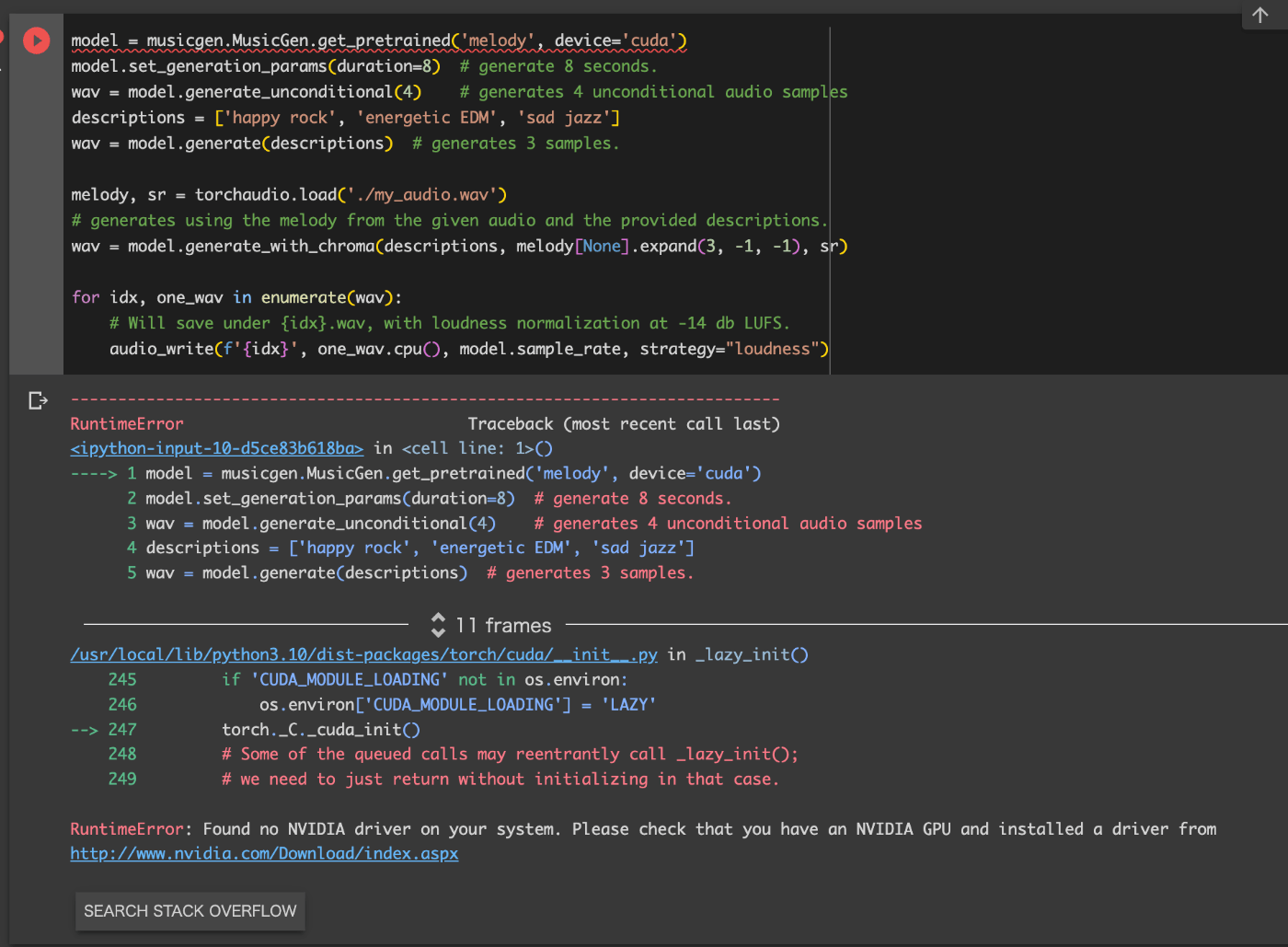Click the code line "model.set_generation_params(duration=8)"
Image resolution: width=1288 pixels, height=947 pixels.
point(256,66)
